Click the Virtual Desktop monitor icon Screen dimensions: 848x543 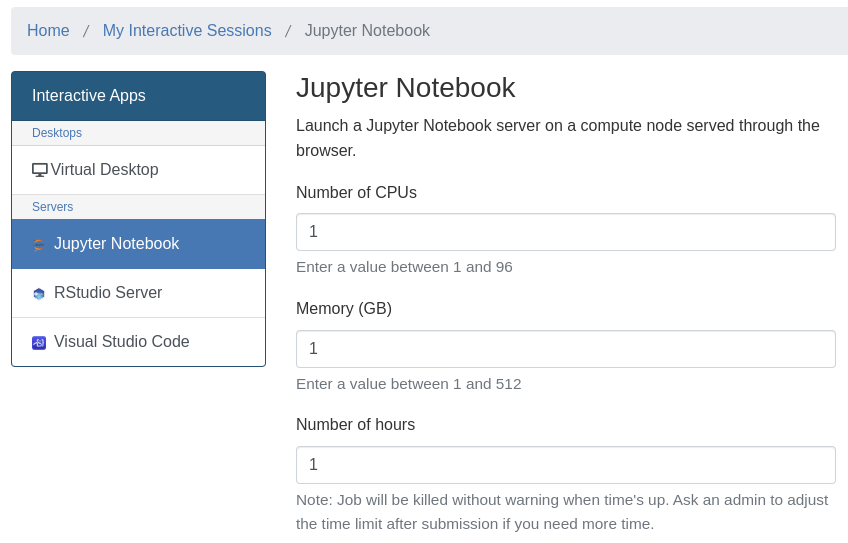pos(40,170)
